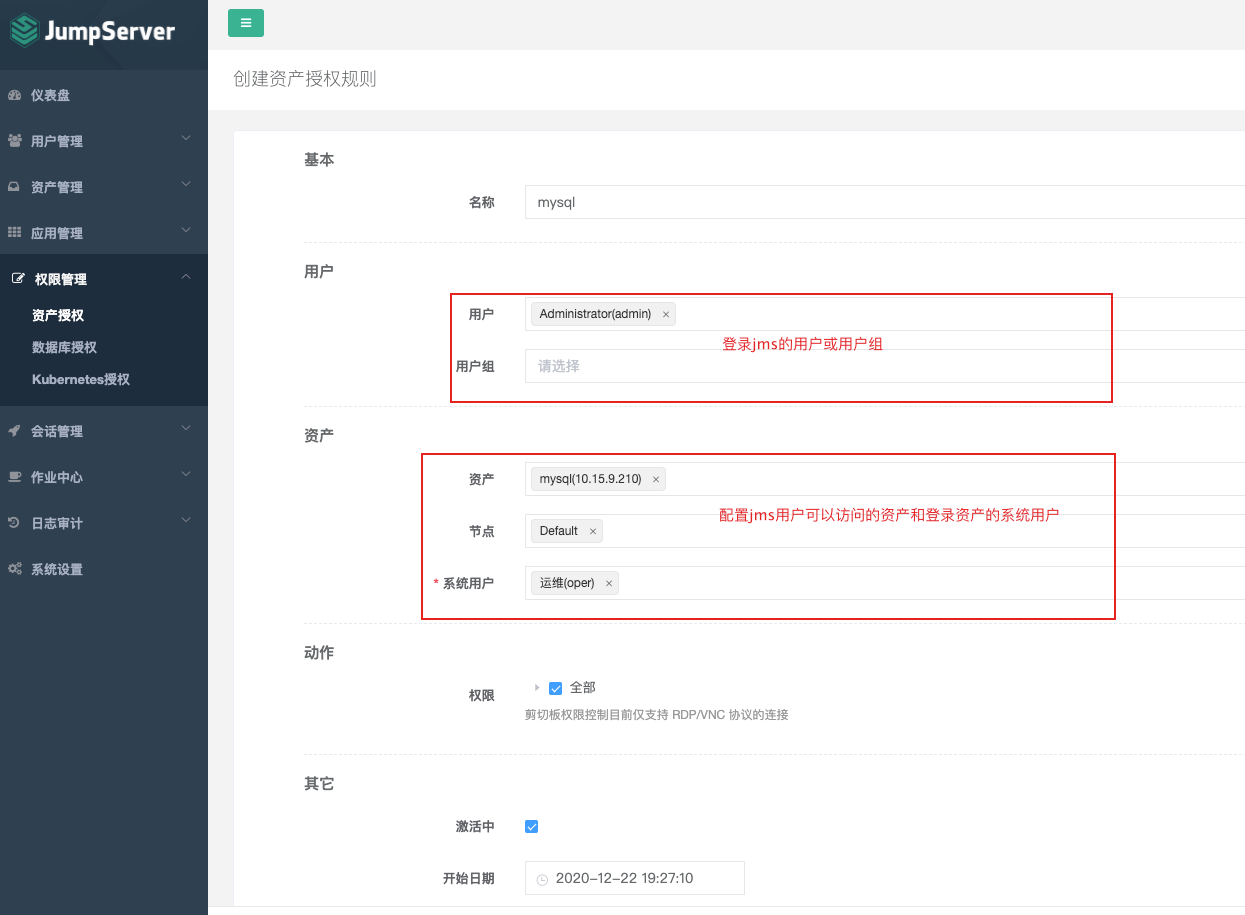Expand the 日志审计 sidebar chevron
The height and width of the screenshot is (915, 1245).
click(186, 522)
